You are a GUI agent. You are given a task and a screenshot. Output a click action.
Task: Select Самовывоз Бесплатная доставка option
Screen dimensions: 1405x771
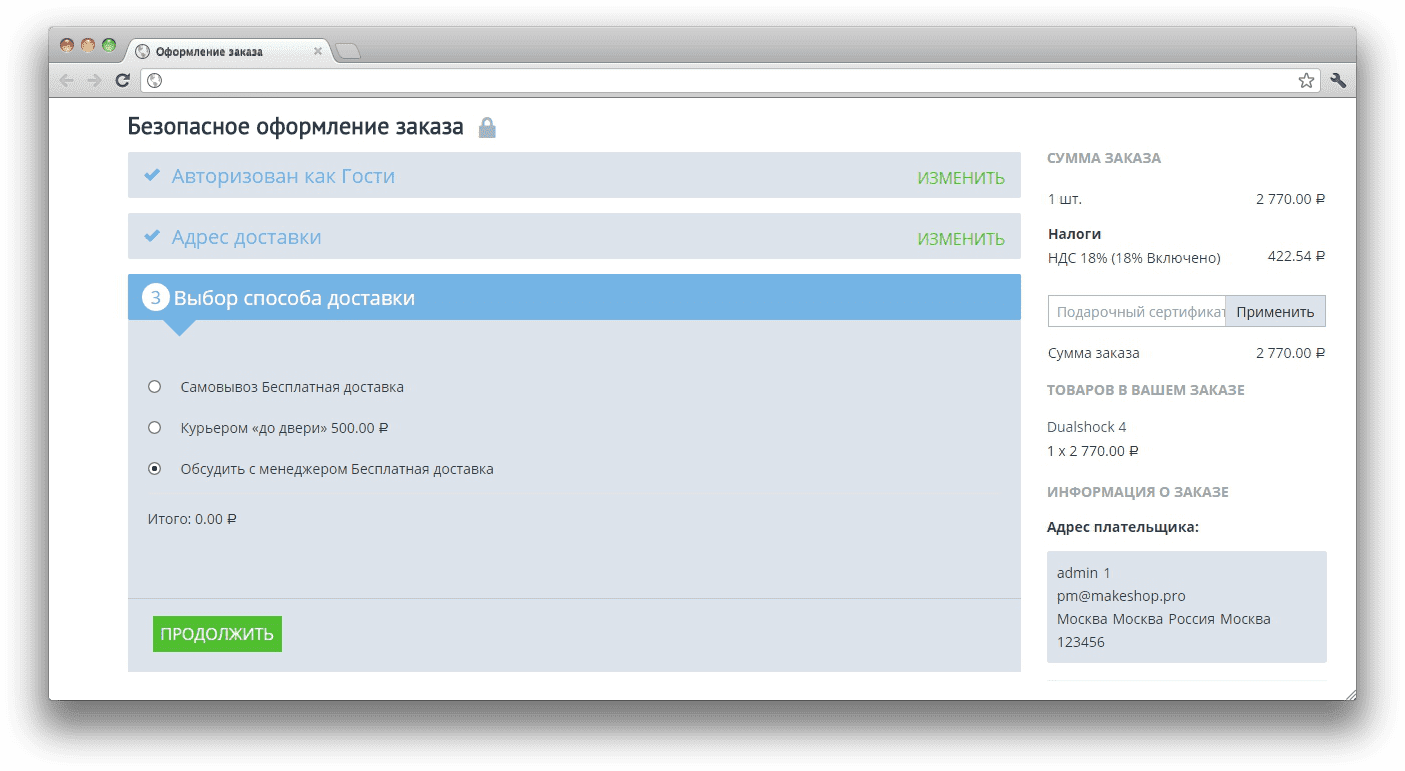point(155,387)
